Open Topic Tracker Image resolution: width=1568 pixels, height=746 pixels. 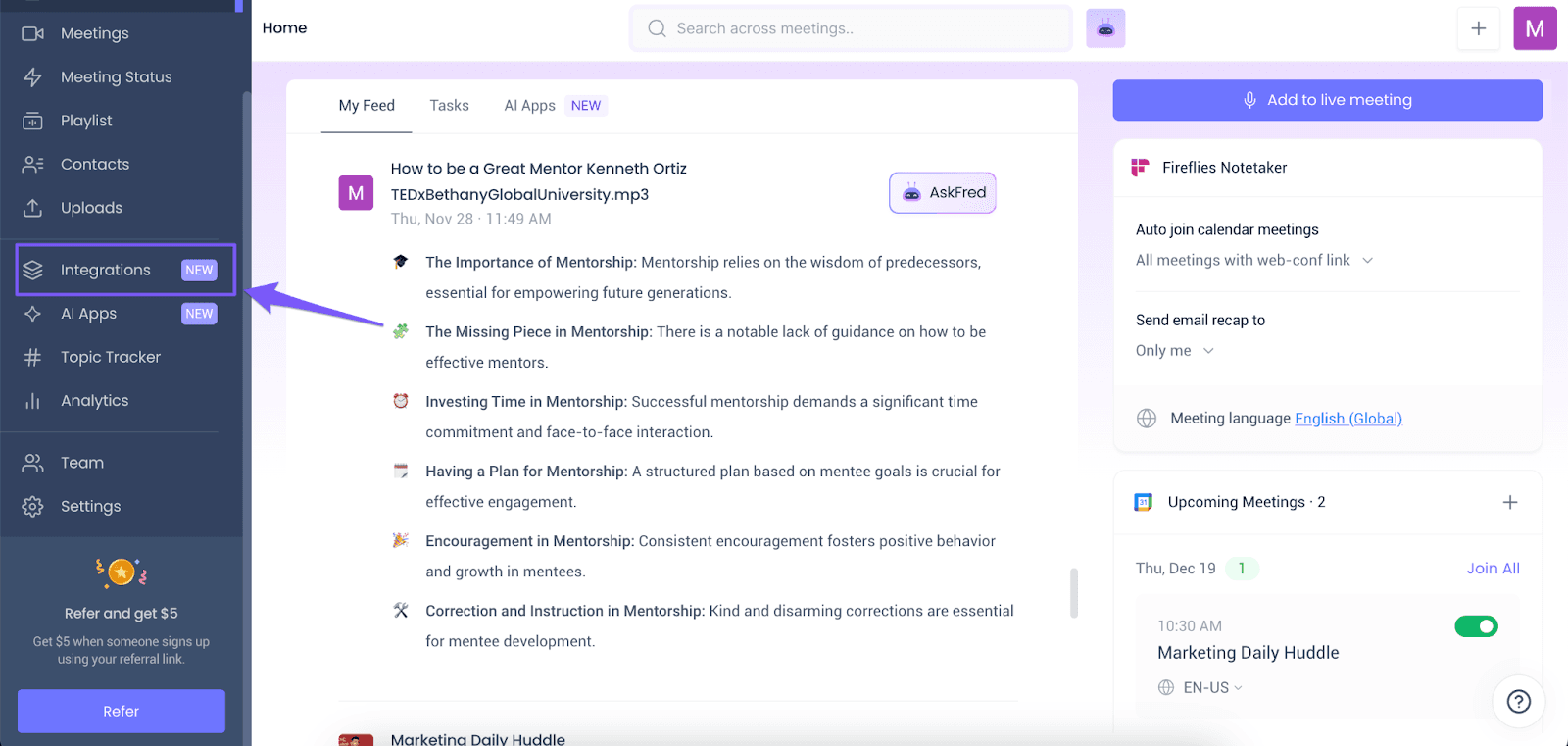[110, 357]
